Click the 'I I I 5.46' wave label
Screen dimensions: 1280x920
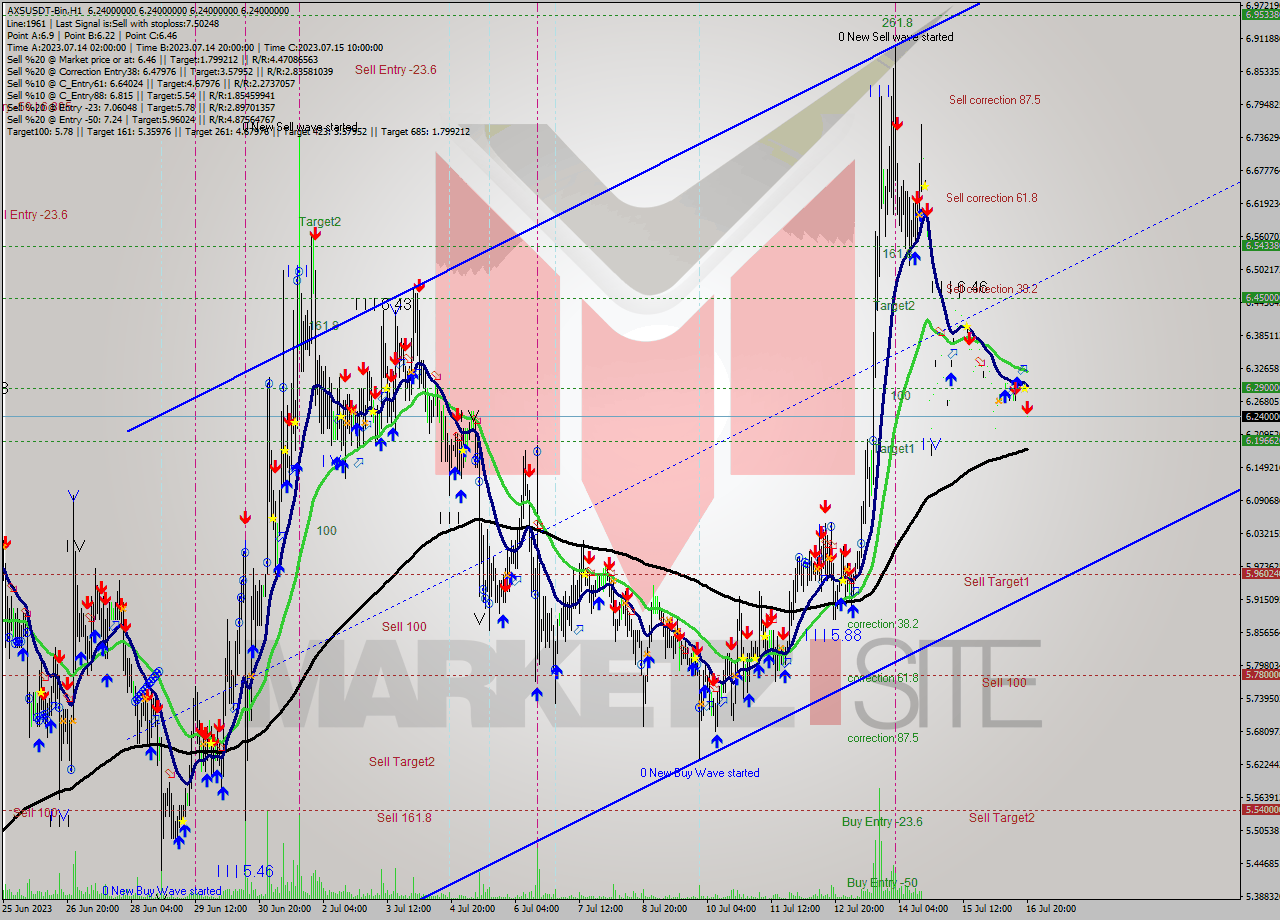coord(245,871)
